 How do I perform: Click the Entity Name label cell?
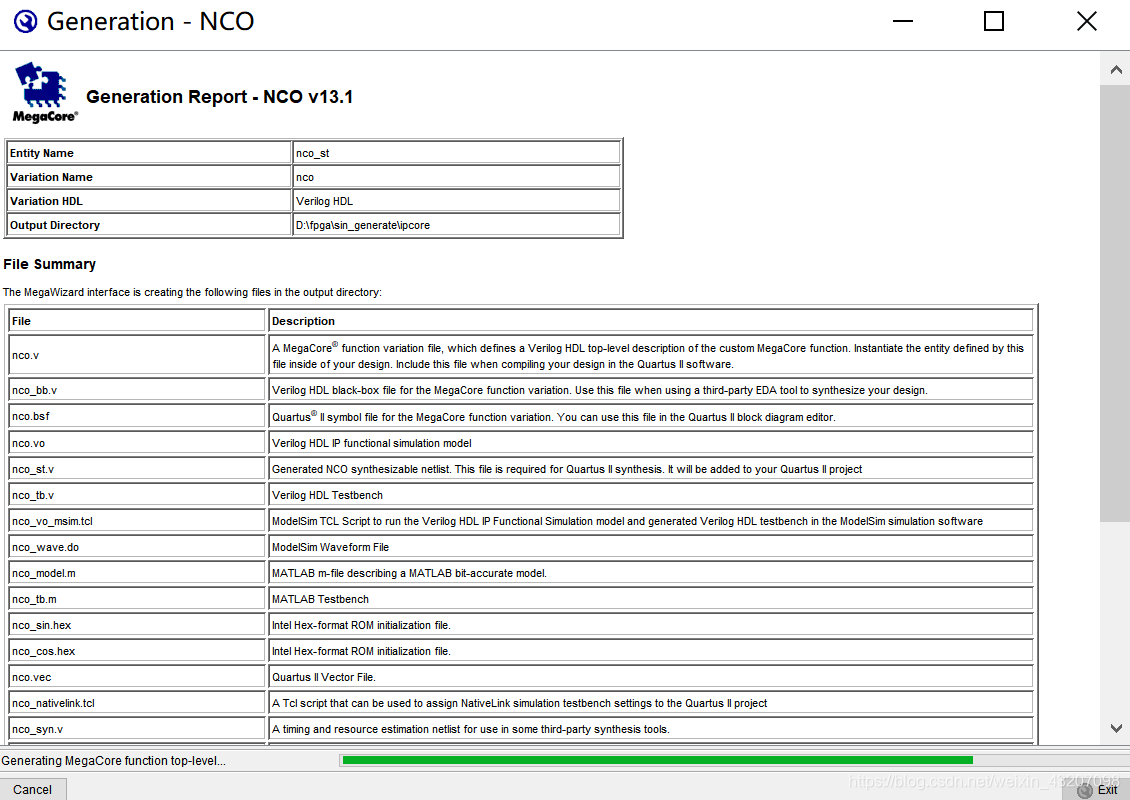click(148, 153)
